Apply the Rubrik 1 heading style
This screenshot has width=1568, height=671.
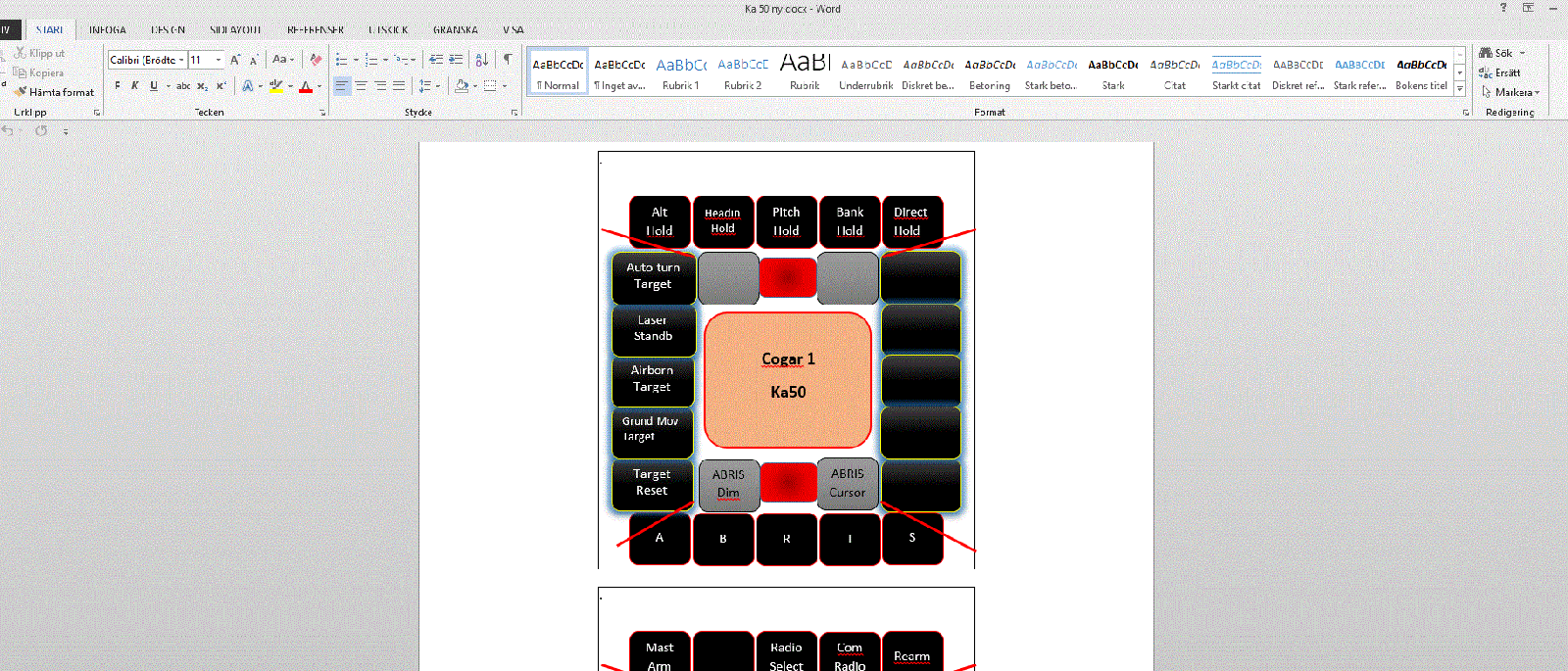click(x=681, y=72)
